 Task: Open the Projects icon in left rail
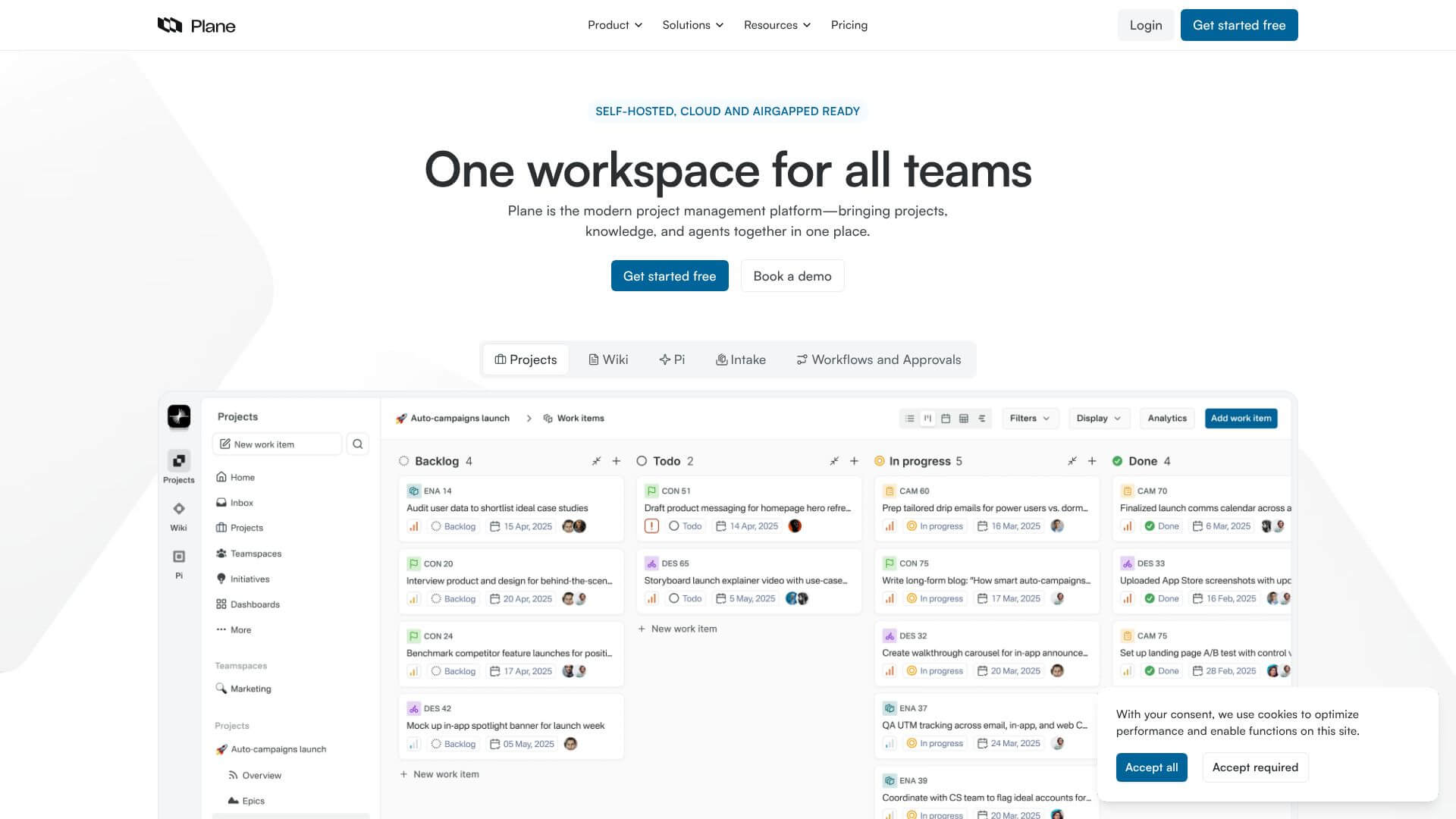tap(179, 461)
